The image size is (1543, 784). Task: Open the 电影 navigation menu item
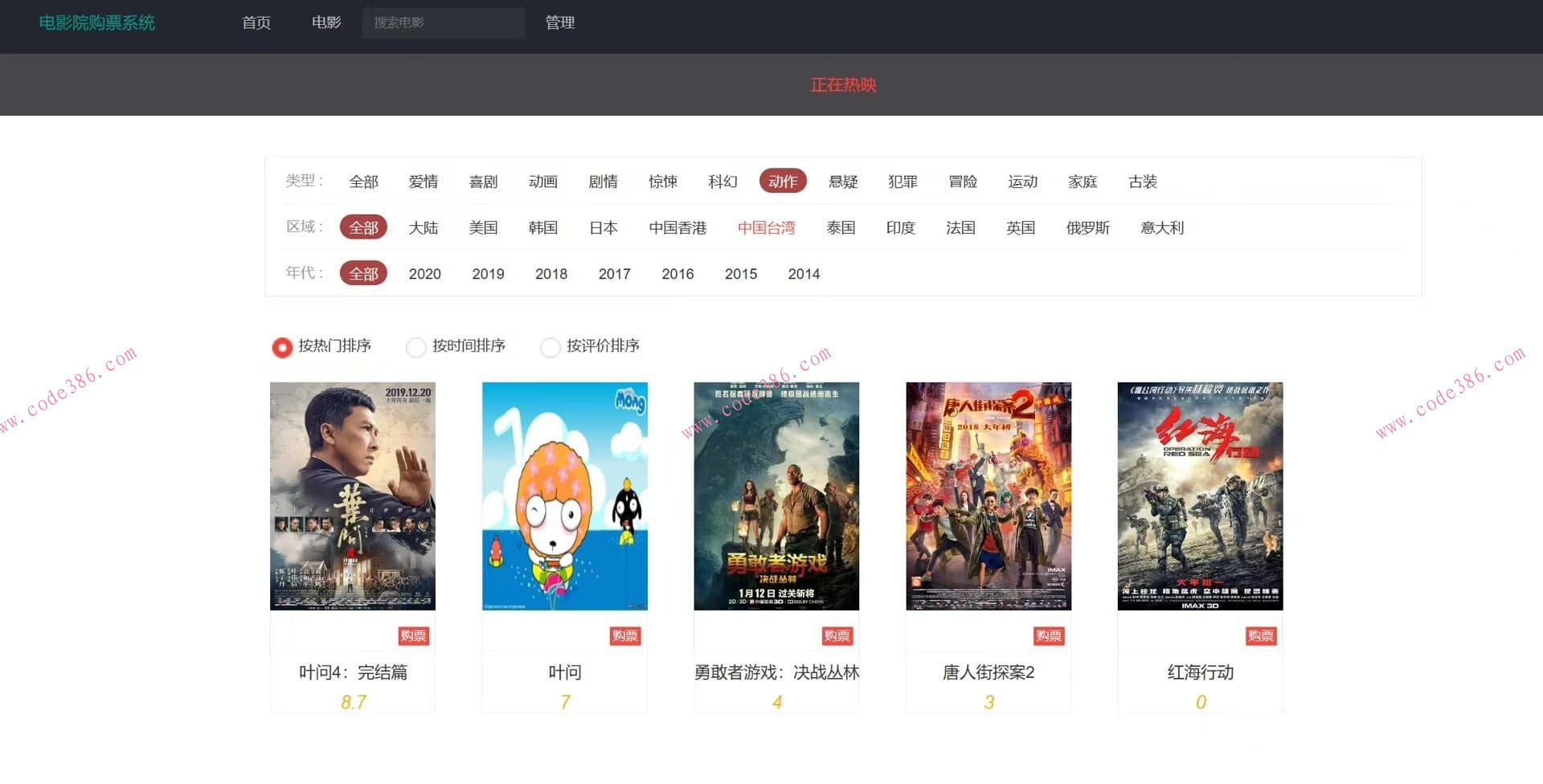coord(325,22)
